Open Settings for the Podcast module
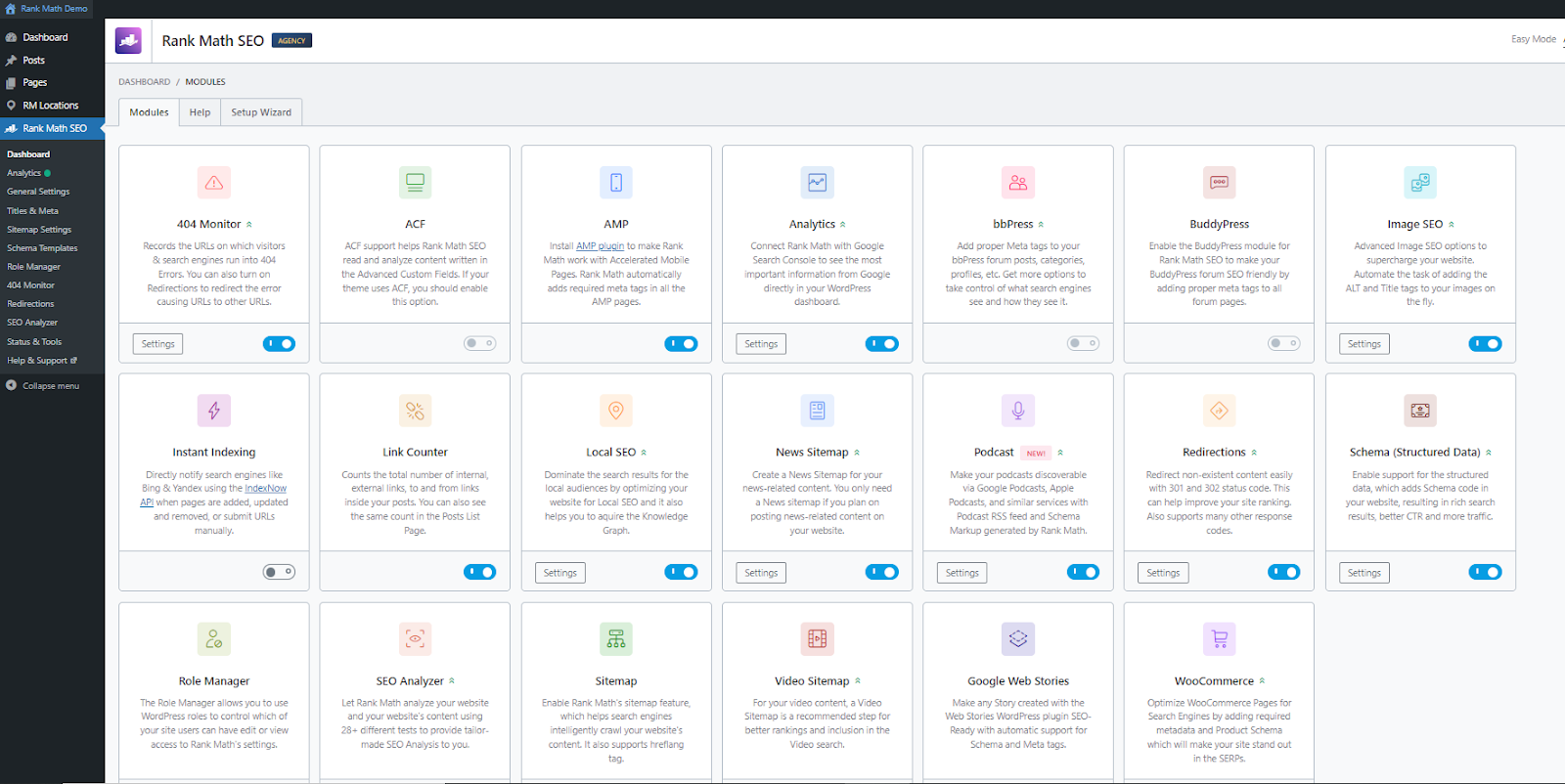 pyautogui.click(x=962, y=573)
